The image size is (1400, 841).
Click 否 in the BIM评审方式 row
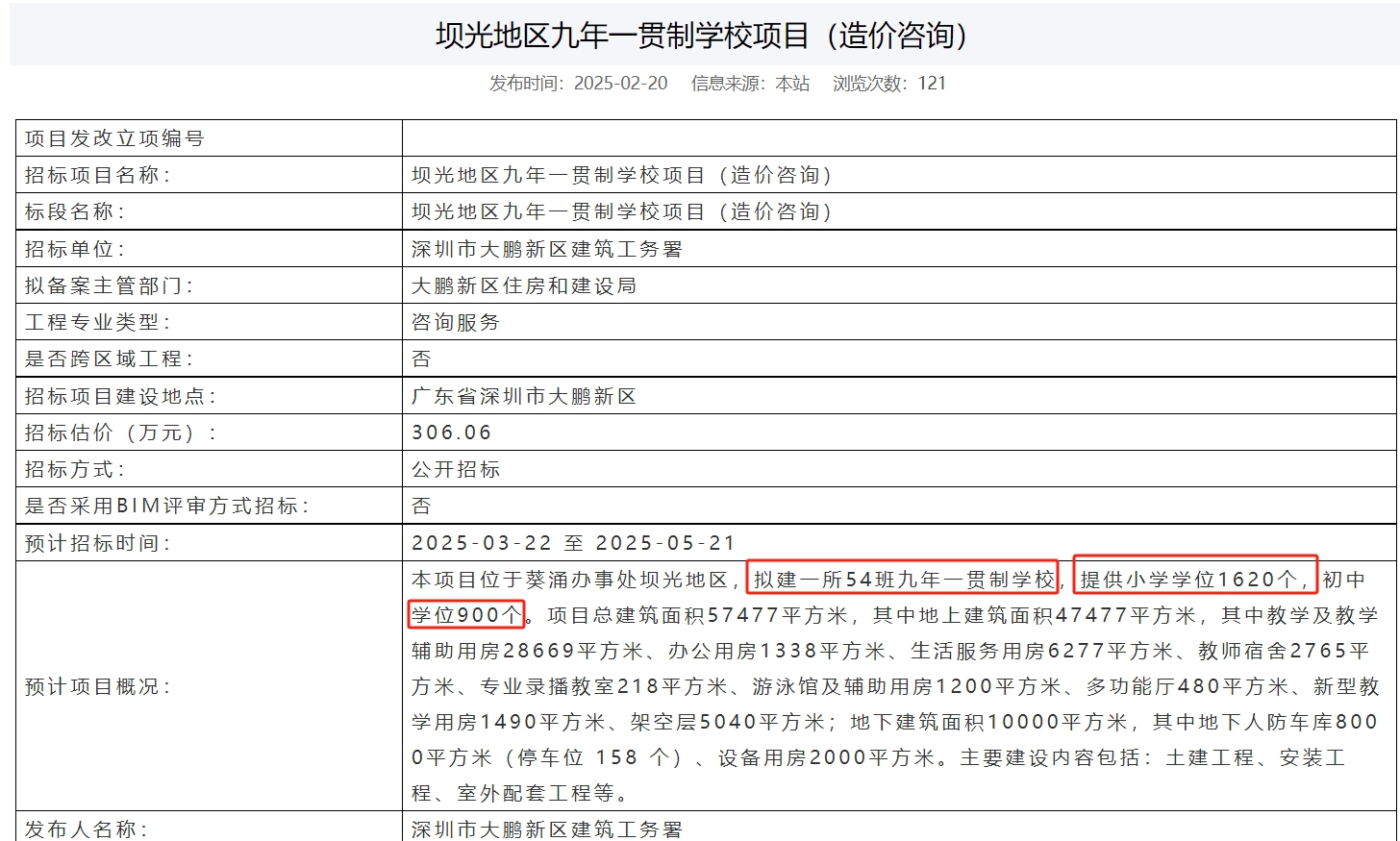point(421,506)
